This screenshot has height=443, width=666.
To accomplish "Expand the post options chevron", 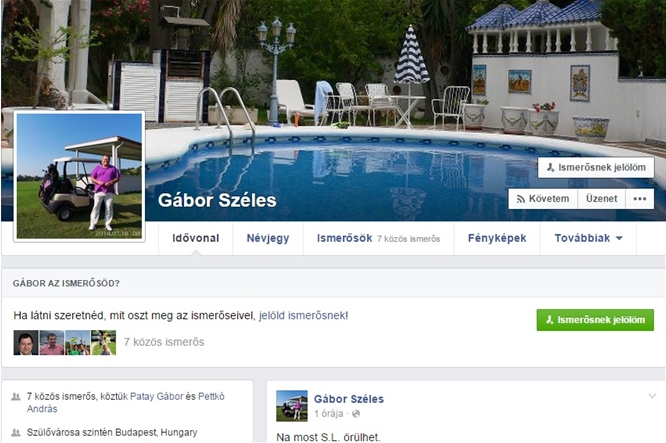I will pyautogui.click(x=652, y=396).
